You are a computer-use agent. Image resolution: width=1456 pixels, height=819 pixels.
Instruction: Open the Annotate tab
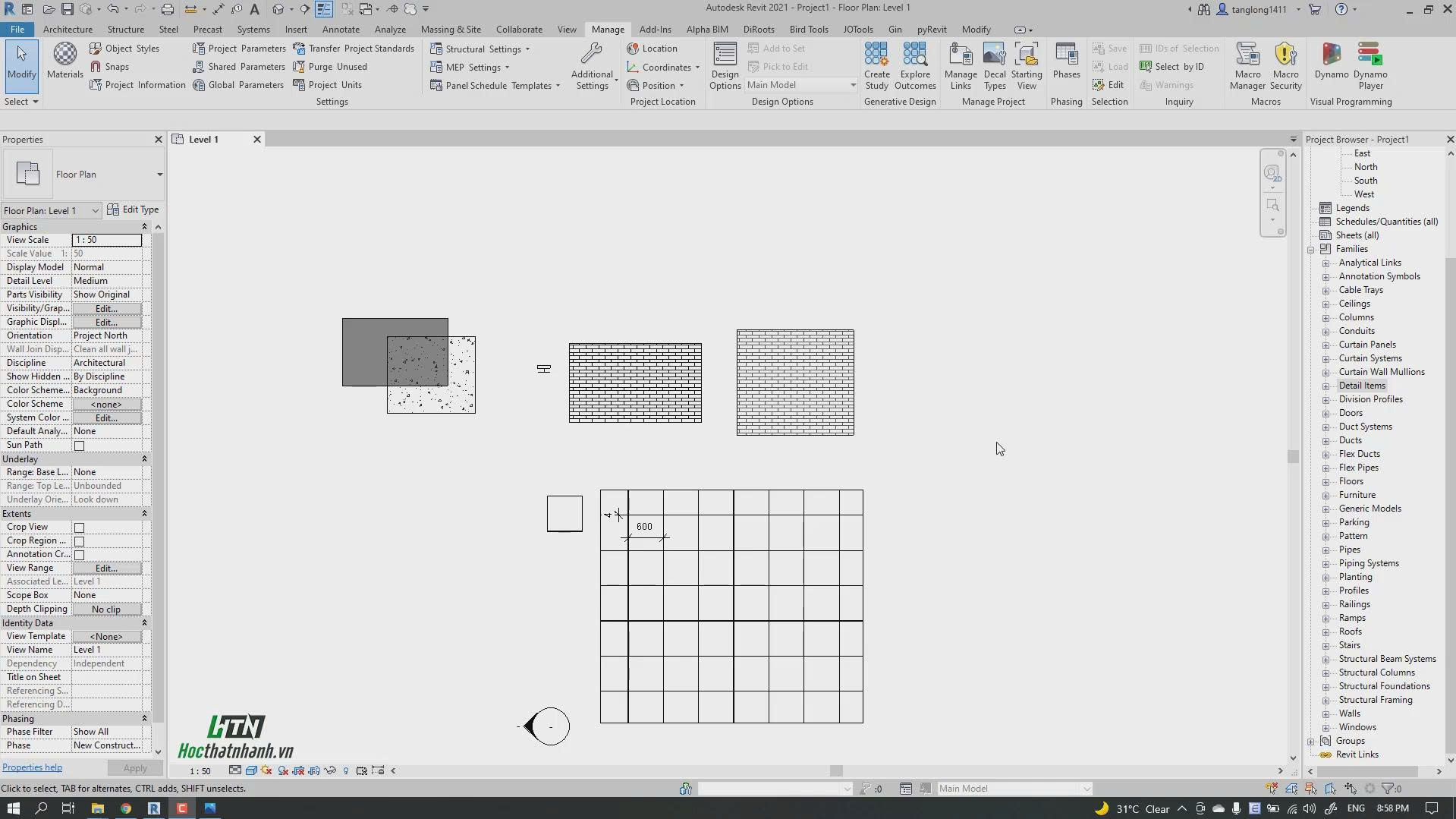[341, 29]
